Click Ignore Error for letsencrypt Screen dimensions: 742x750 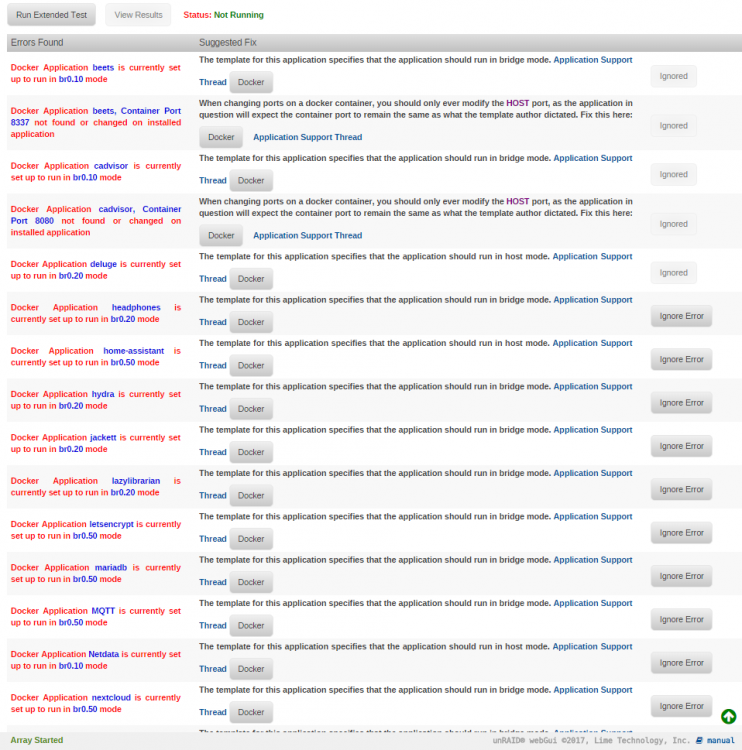click(681, 533)
